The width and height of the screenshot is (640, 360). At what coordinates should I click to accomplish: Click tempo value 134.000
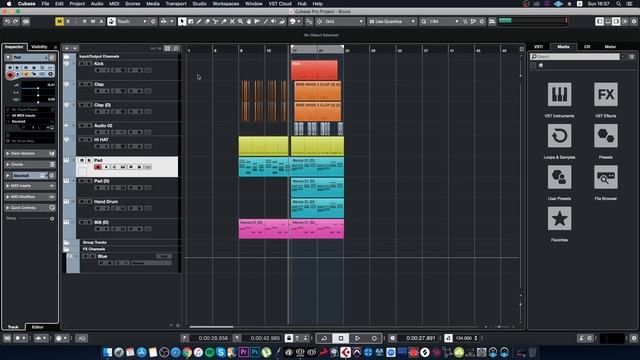(x=463, y=338)
